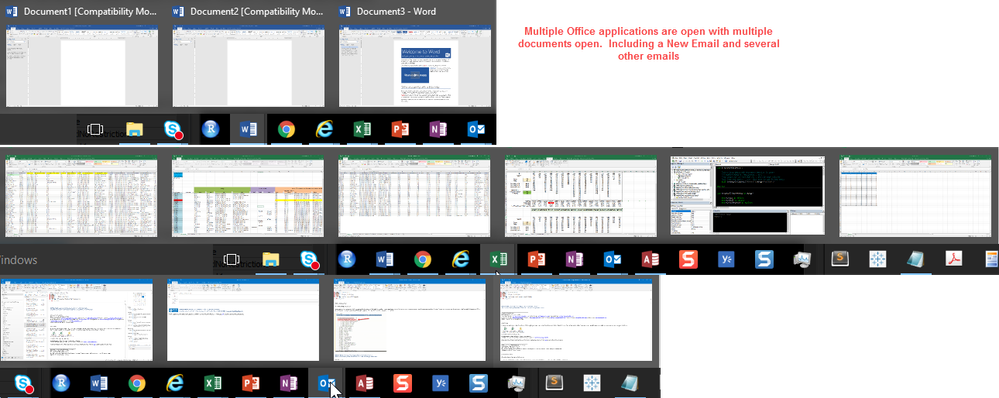Click blue Snagit Editor icon under Excel previews
This screenshot has height=398, width=999.
click(764, 259)
